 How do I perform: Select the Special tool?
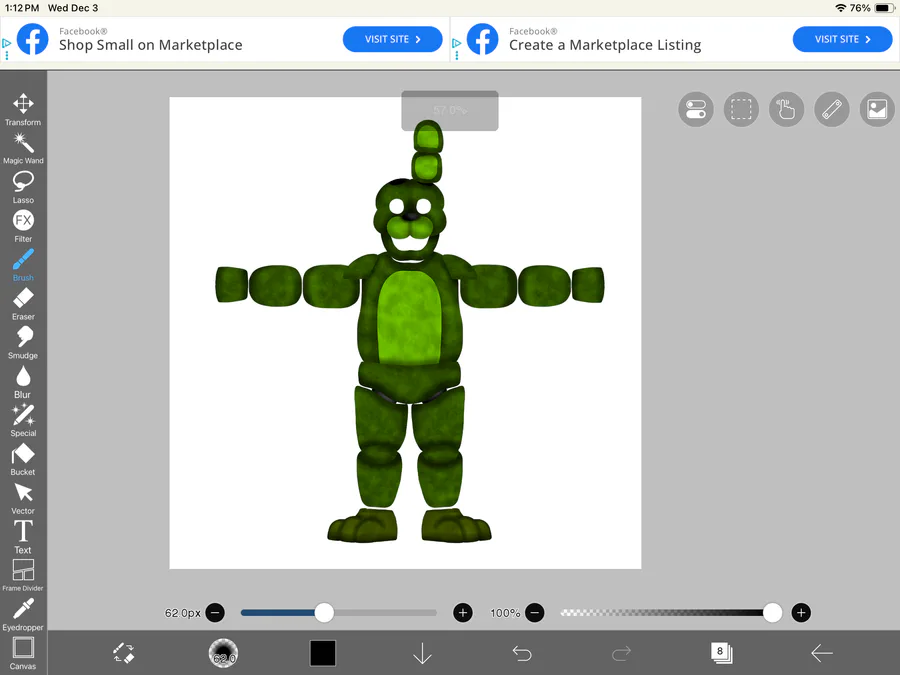pyautogui.click(x=23, y=420)
